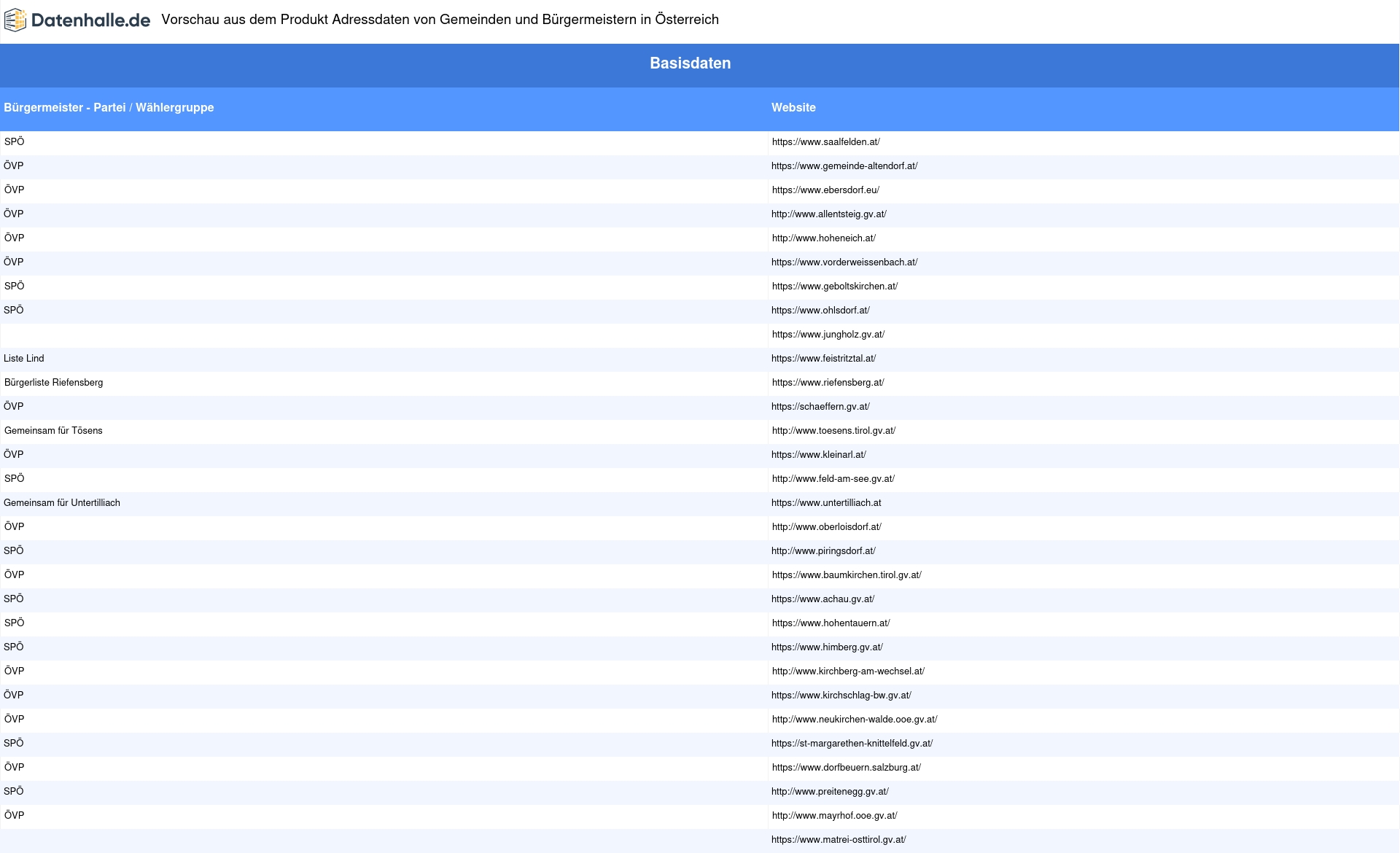The width and height of the screenshot is (1400, 853).
Task: Open the oberloisdorf.at link
Action: pyautogui.click(x=827, y=527)
